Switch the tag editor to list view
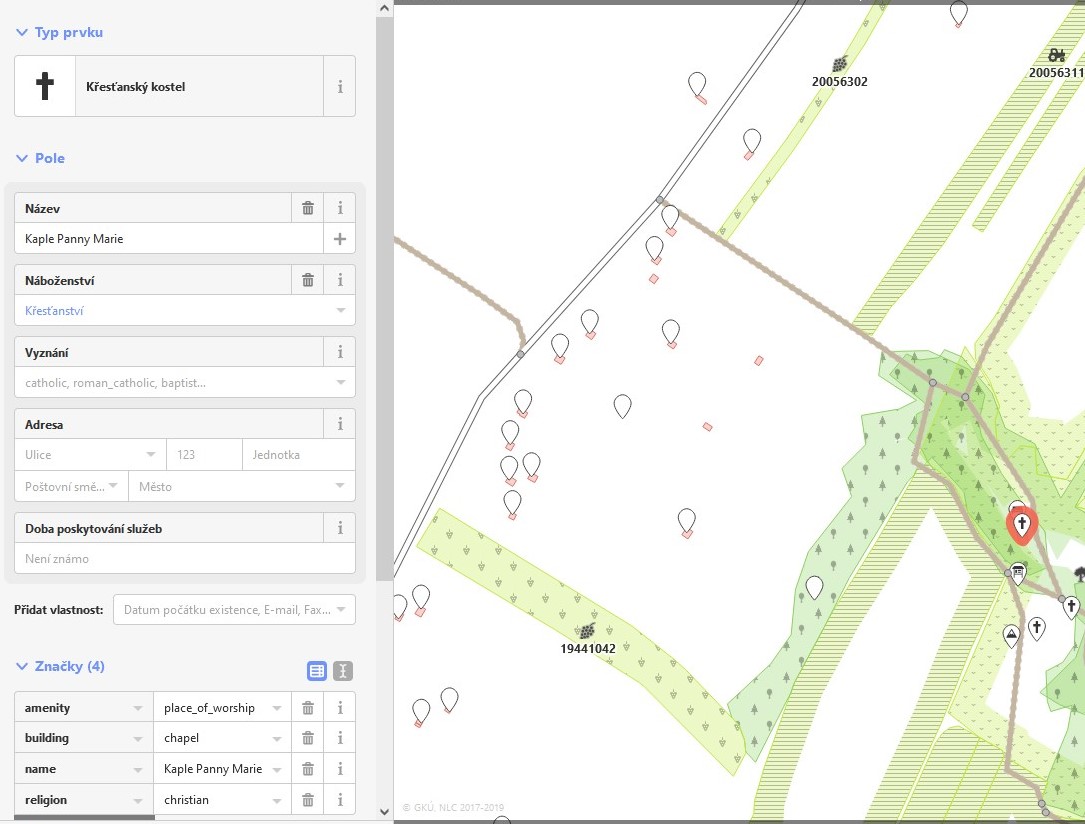The image size is (1085, 824). pos(317,671)
